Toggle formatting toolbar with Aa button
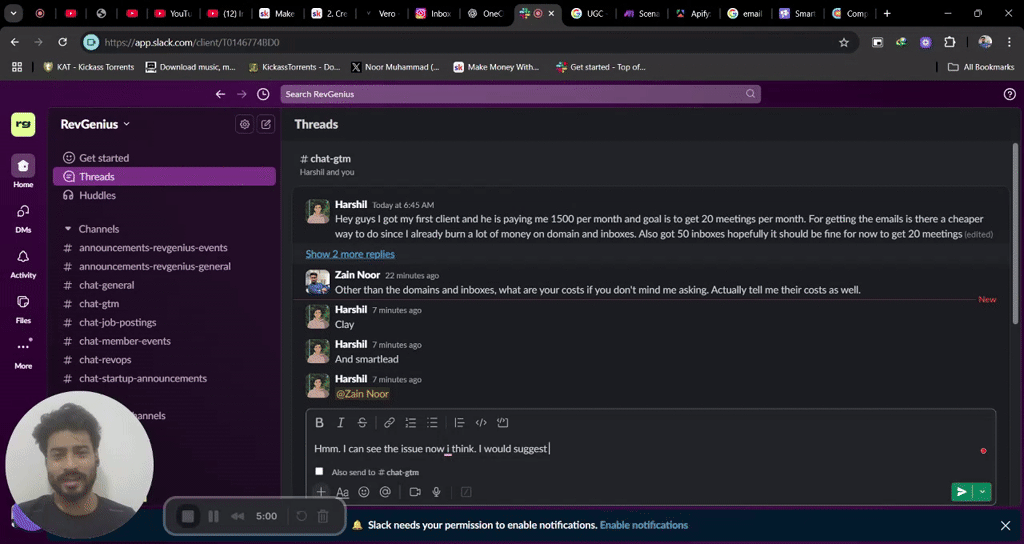This screenshot has width=1024, height=544. tap(342, 492)
